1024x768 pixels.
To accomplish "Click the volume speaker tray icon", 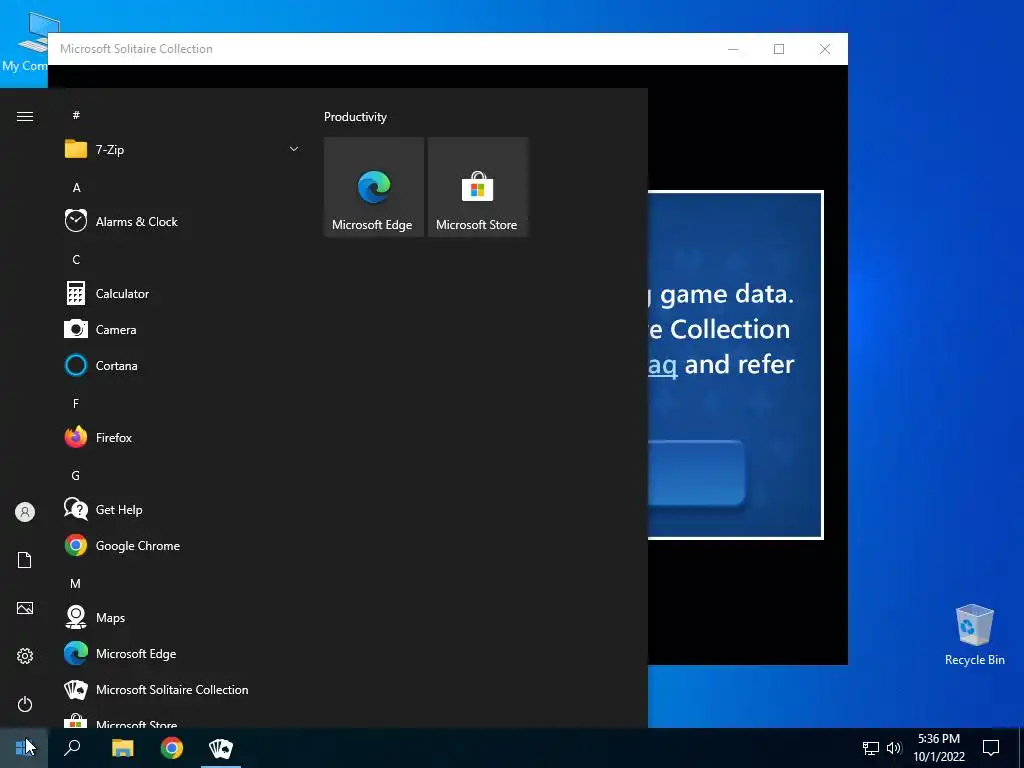I will coord(894,748).
